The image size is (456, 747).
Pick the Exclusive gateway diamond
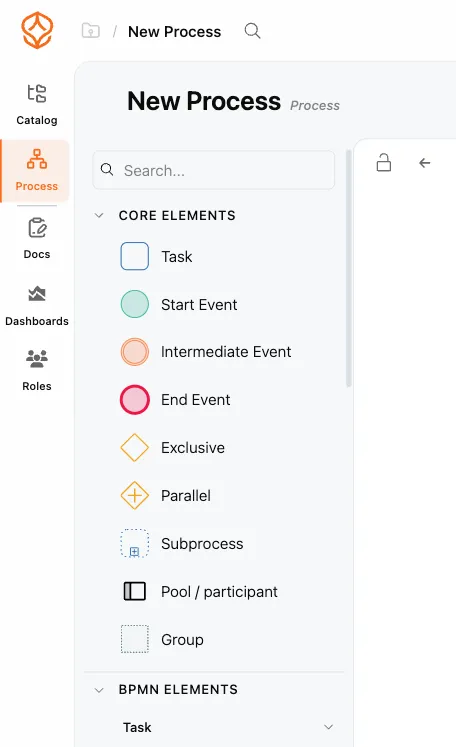134,447
